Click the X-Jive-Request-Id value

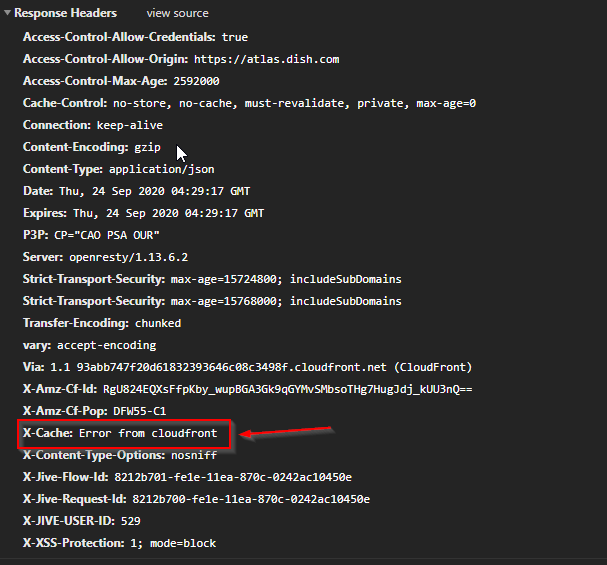pyautogui.click(x=251, y=499)
